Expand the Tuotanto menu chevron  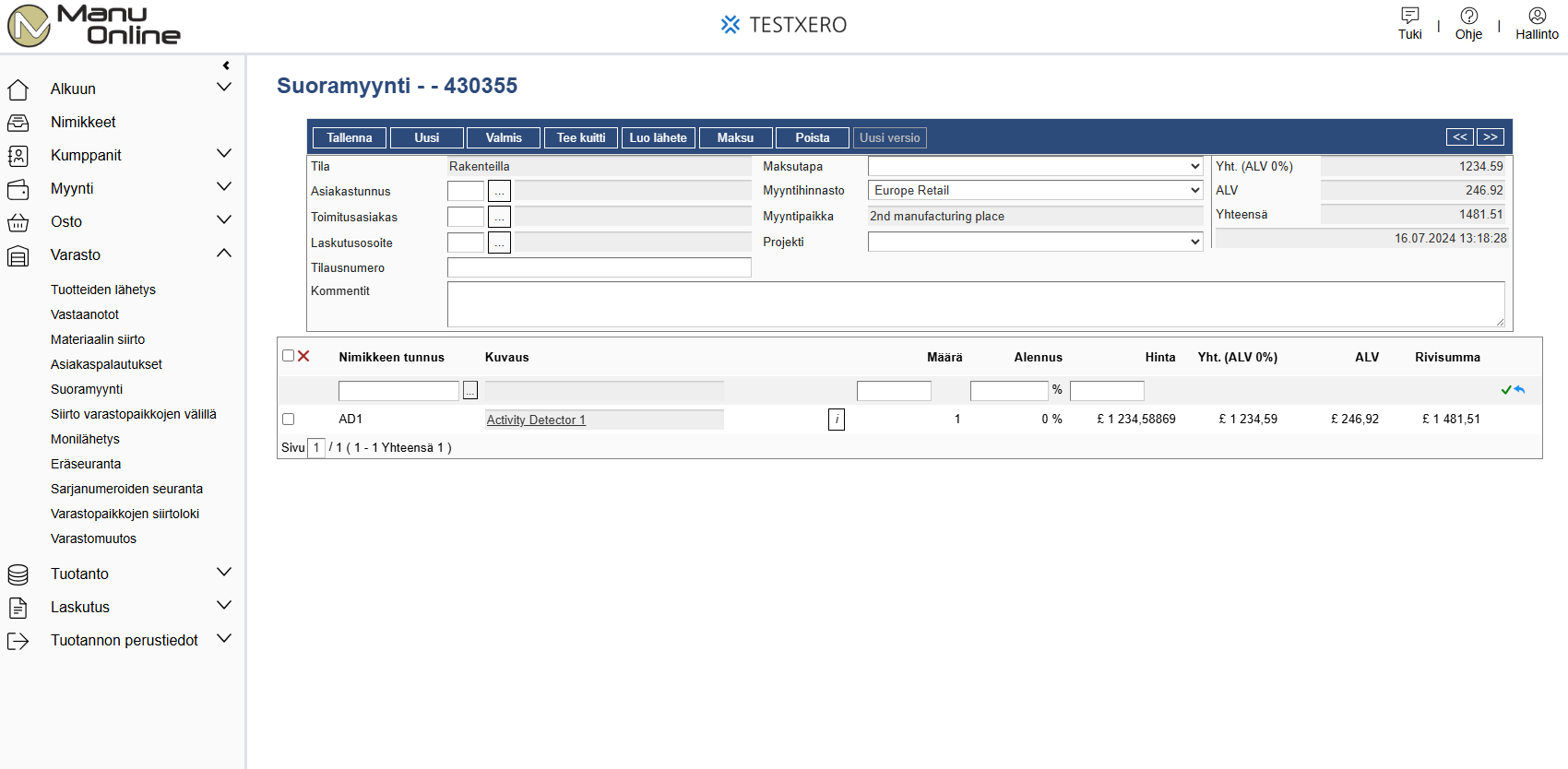223,572
